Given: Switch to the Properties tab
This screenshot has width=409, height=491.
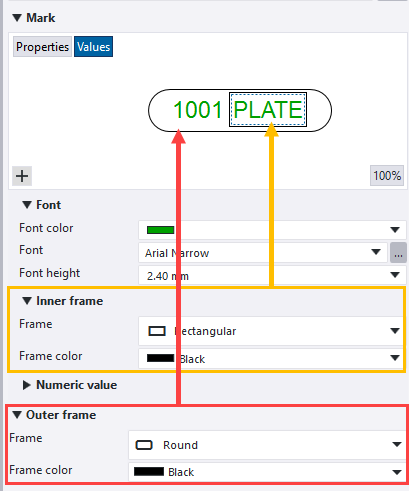Looking at the screenshot, I should coord(42,47).
